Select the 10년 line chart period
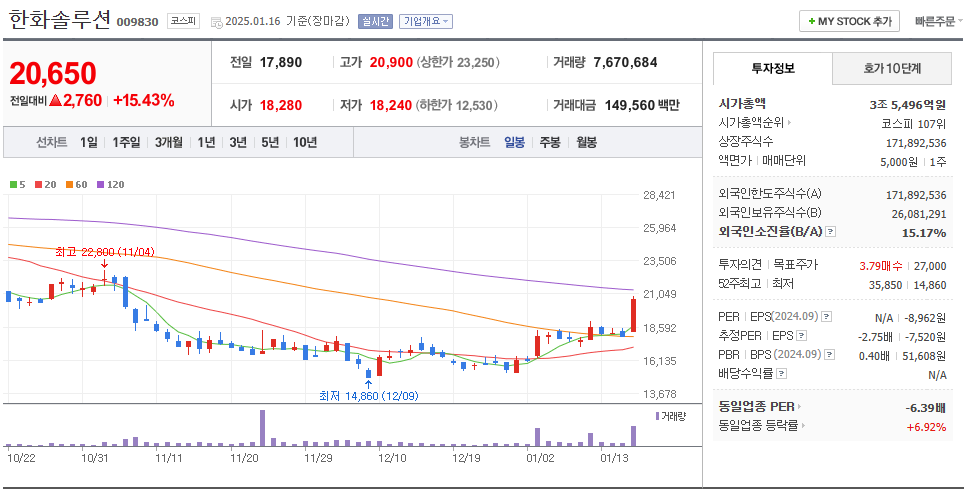 305,142
